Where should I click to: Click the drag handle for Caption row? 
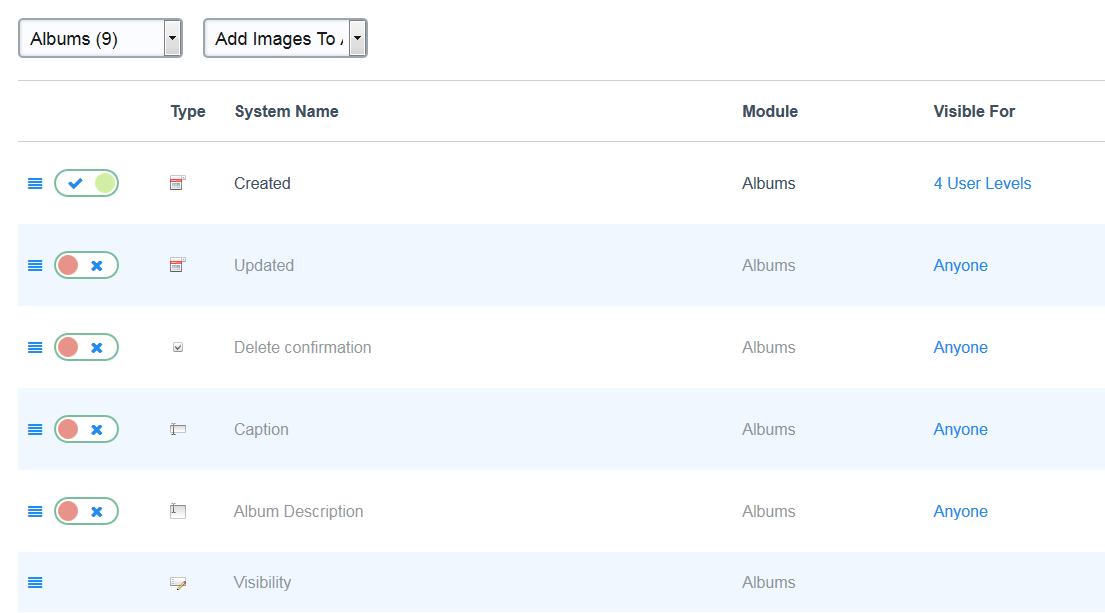(35, 430)
